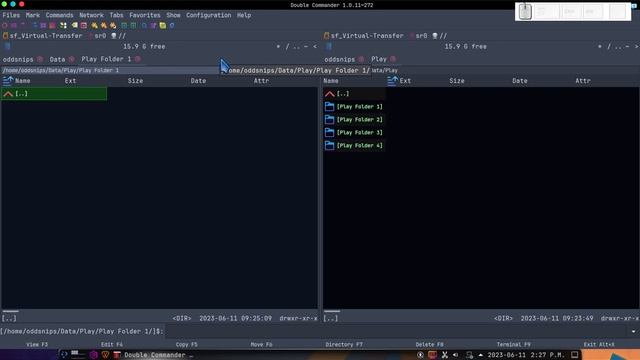Sort right panel by Name column

pyautogui.click(x=331, y=81)
